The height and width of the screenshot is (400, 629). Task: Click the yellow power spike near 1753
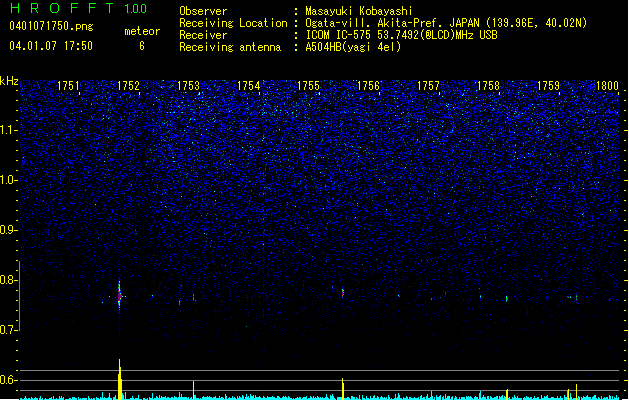click(193, 390)
